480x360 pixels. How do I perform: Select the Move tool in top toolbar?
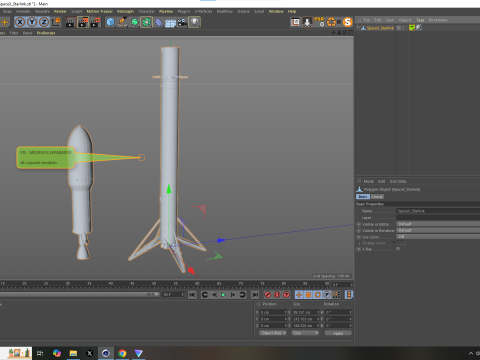tap(5, 22)
